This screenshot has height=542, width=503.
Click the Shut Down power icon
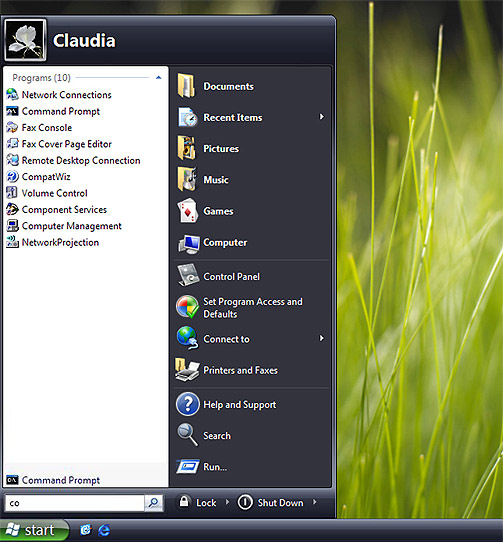pyautogui.click(x=245, y=502)
